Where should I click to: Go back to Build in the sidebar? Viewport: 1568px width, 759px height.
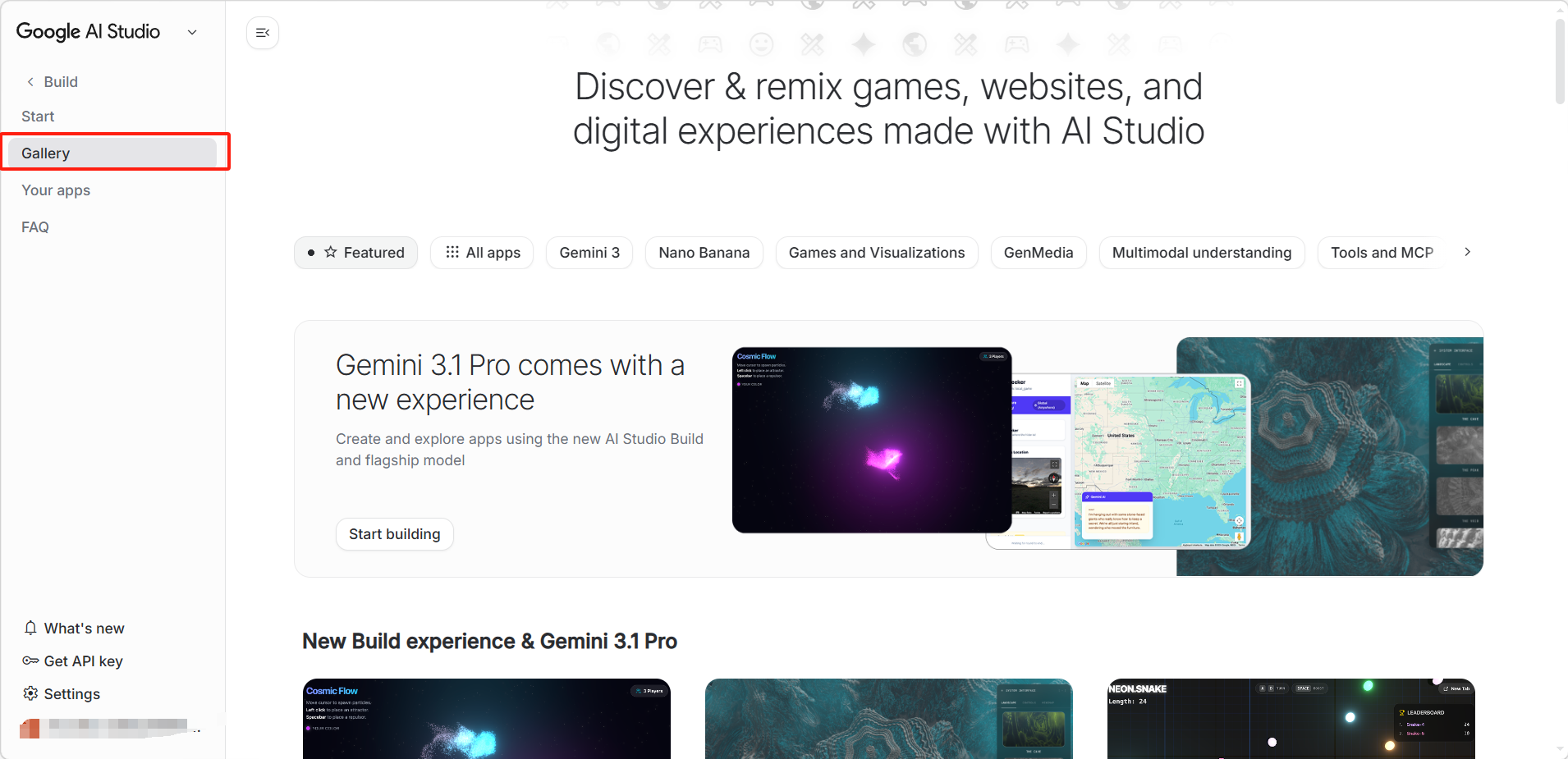[x=52, y=82]
